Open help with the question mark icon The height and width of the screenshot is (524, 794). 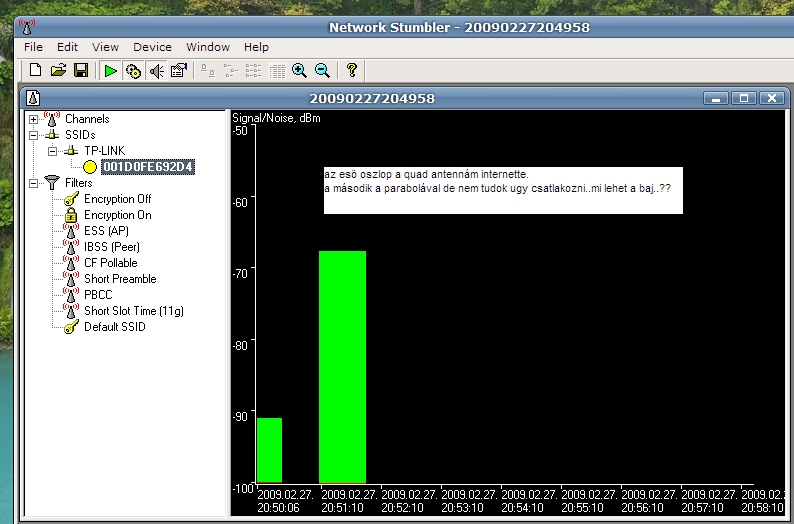pyautogui.click(x=352, y=70)
